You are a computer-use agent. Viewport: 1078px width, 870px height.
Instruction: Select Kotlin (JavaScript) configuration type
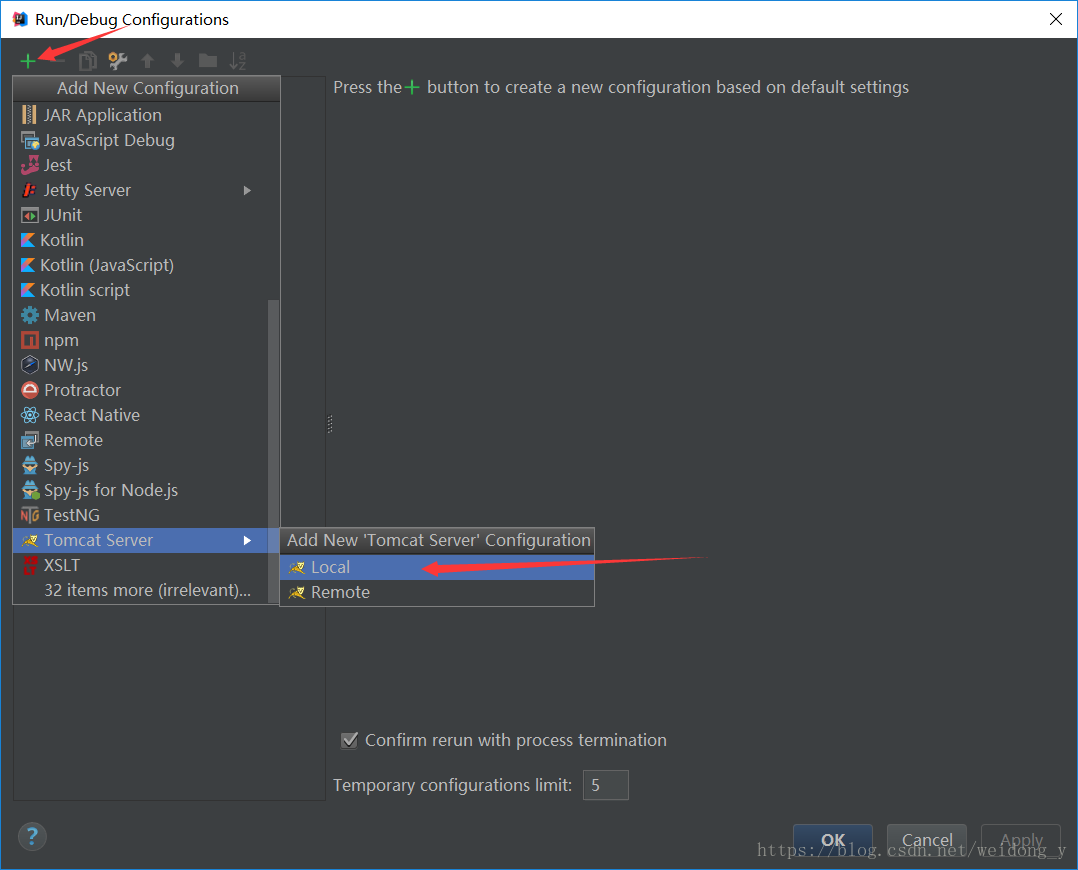pos(140,265)
